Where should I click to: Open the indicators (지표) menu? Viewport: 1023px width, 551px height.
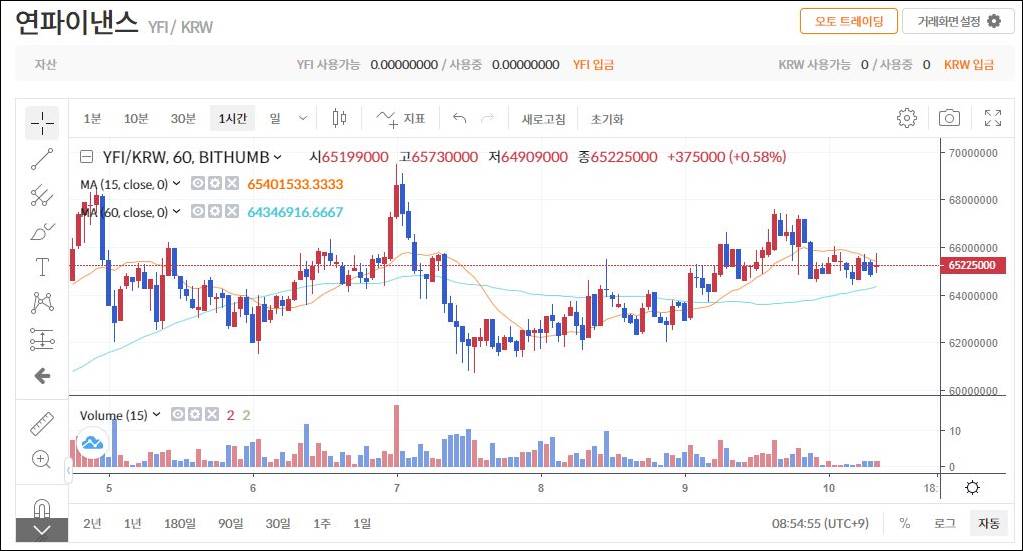(401, 119)
